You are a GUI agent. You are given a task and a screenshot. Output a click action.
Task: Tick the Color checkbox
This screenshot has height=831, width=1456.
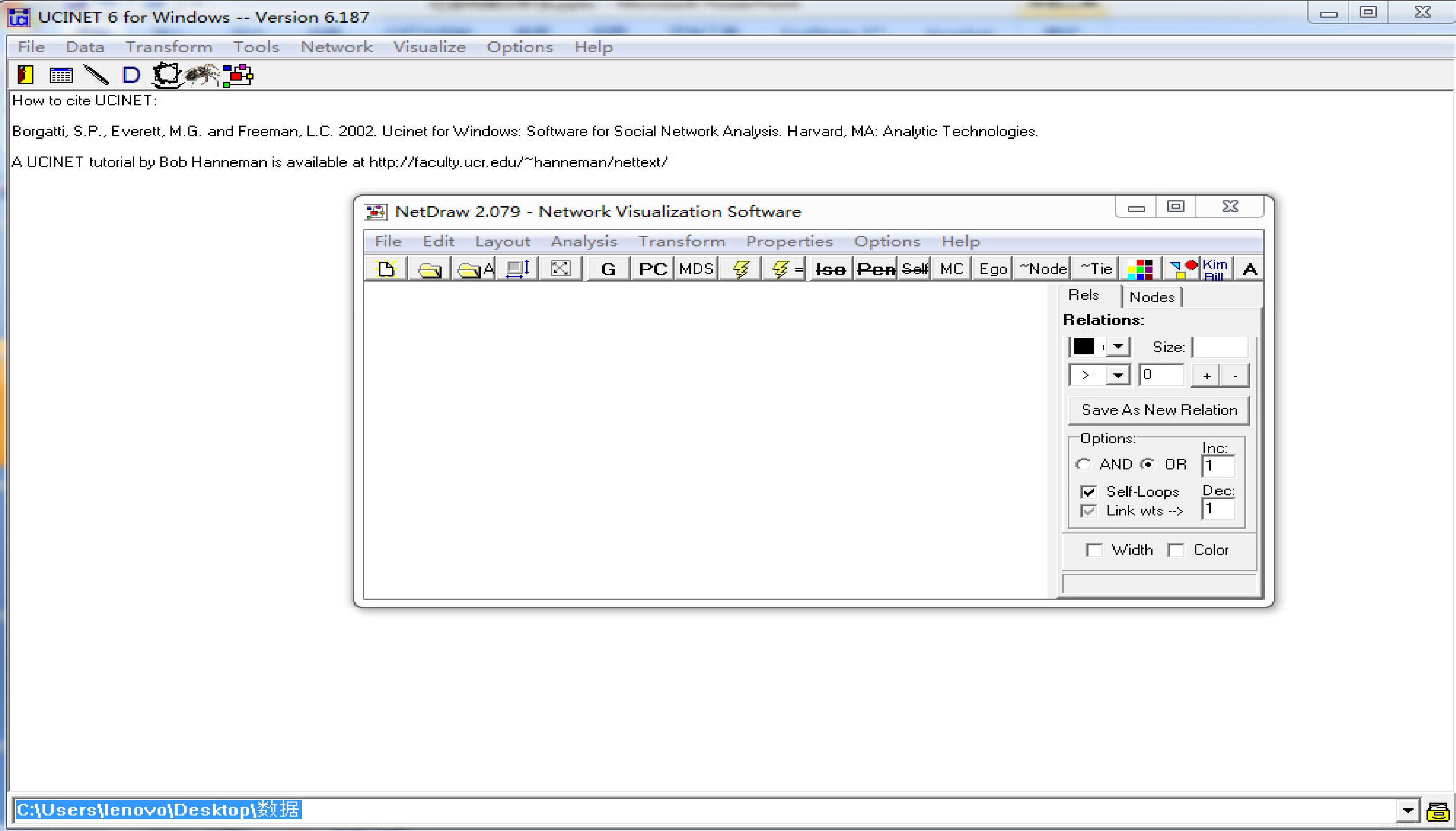(1175, 550)
